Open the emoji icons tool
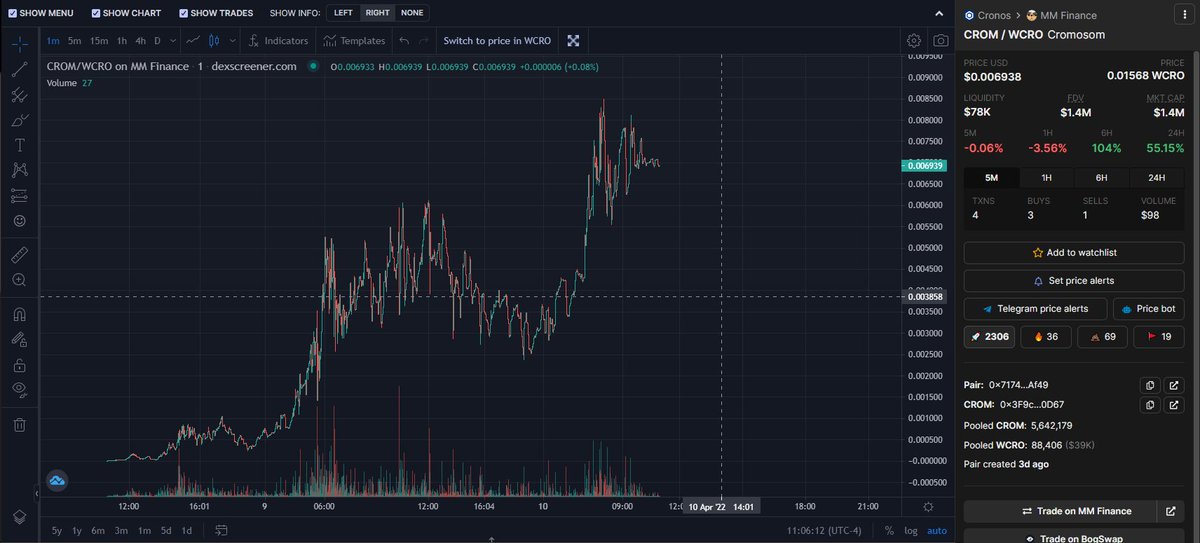This screenshot has height=543, width=1200. click(19, 220)
